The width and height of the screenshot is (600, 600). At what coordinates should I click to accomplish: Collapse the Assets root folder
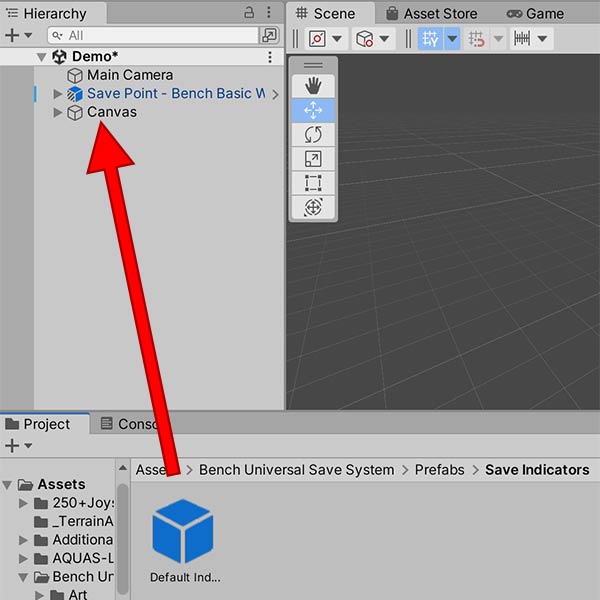coord(7,485)
